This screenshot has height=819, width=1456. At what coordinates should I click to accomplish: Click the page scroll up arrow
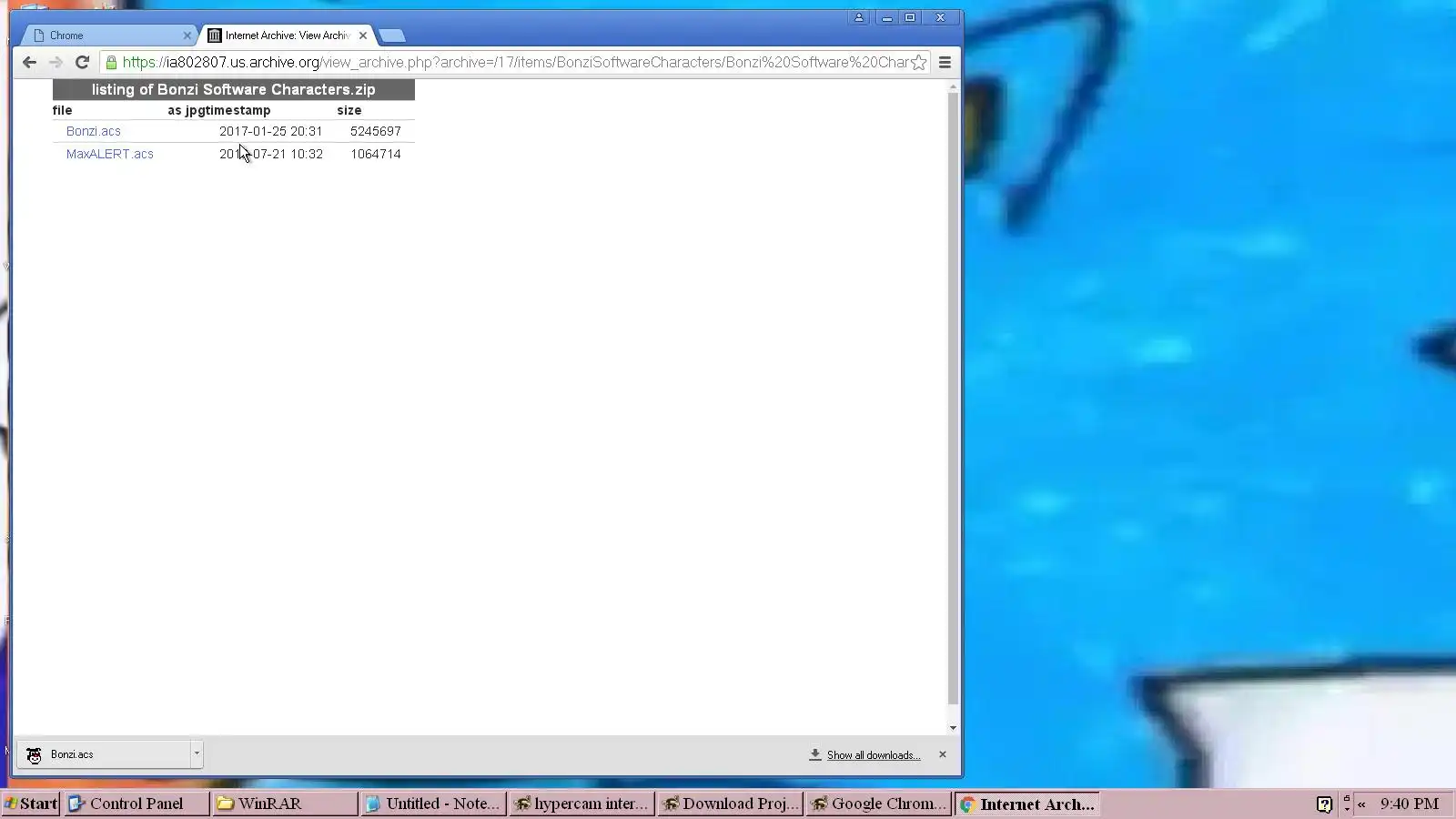953,87
